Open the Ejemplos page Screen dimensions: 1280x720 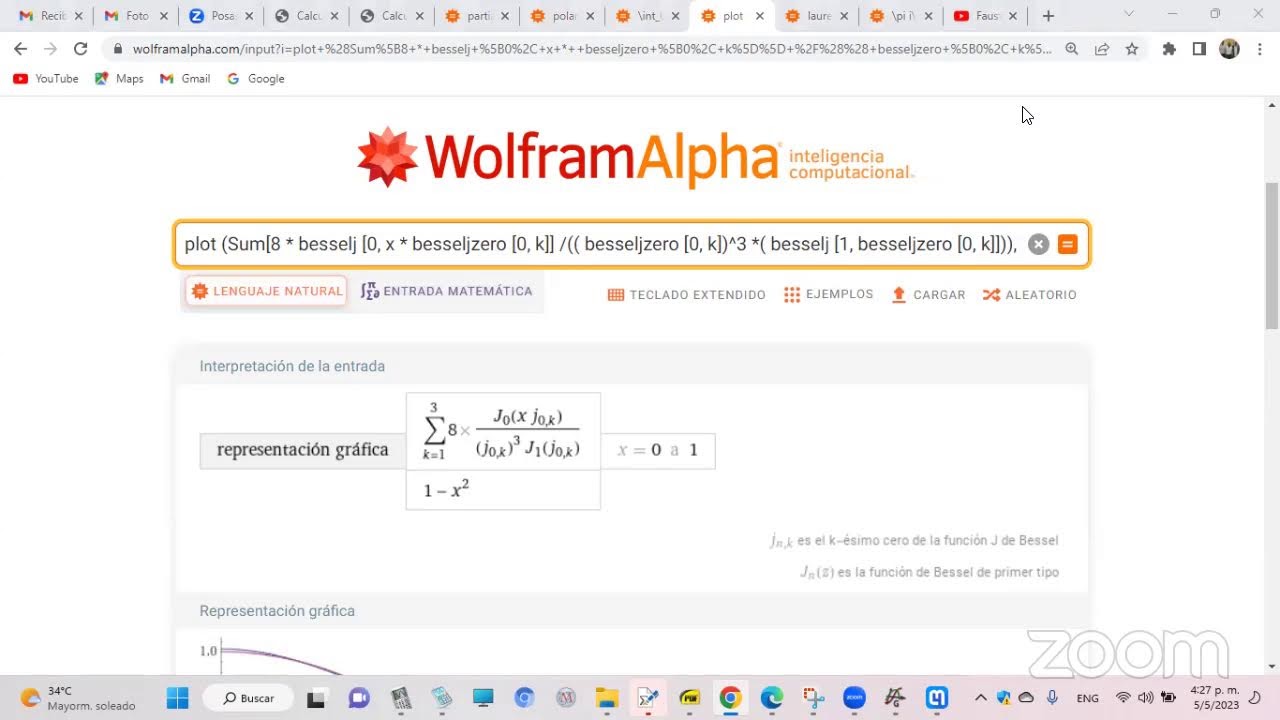[x=829, y=294]
